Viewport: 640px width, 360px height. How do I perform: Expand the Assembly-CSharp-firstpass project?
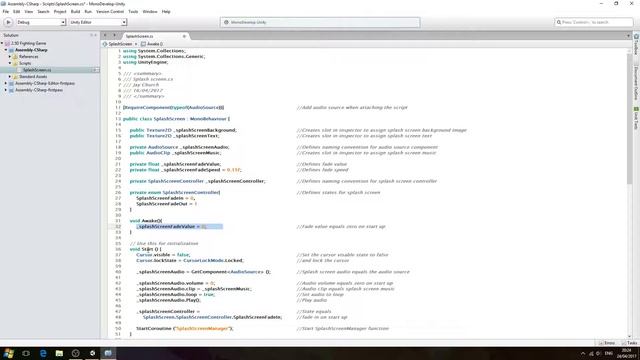click(6, 90)
